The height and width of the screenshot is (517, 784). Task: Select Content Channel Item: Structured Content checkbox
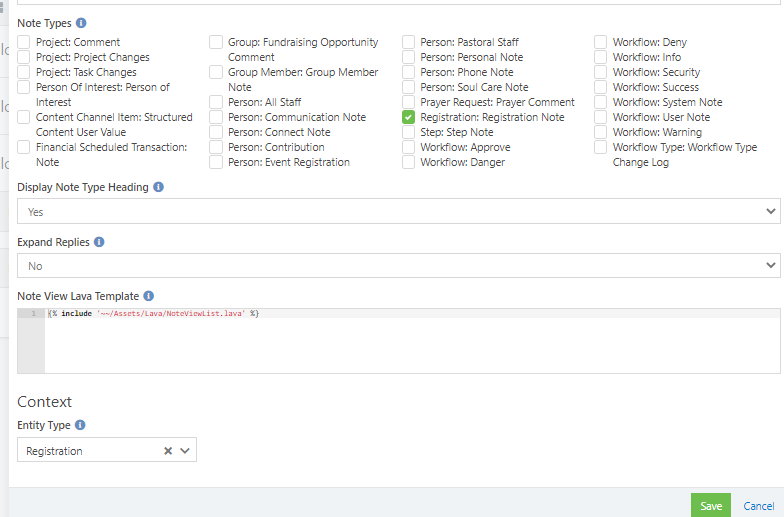[x=24, y=117]
